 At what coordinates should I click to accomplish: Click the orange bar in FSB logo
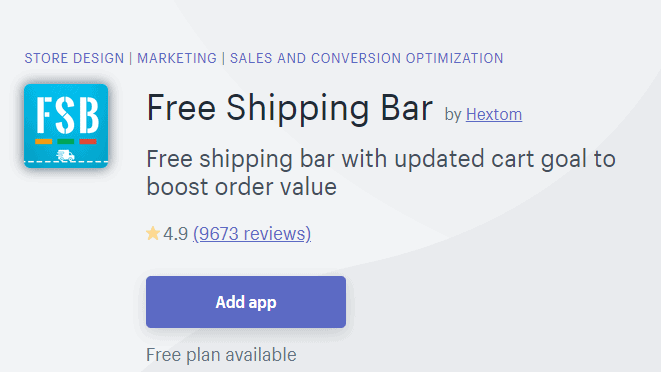[x=43, y=141]
